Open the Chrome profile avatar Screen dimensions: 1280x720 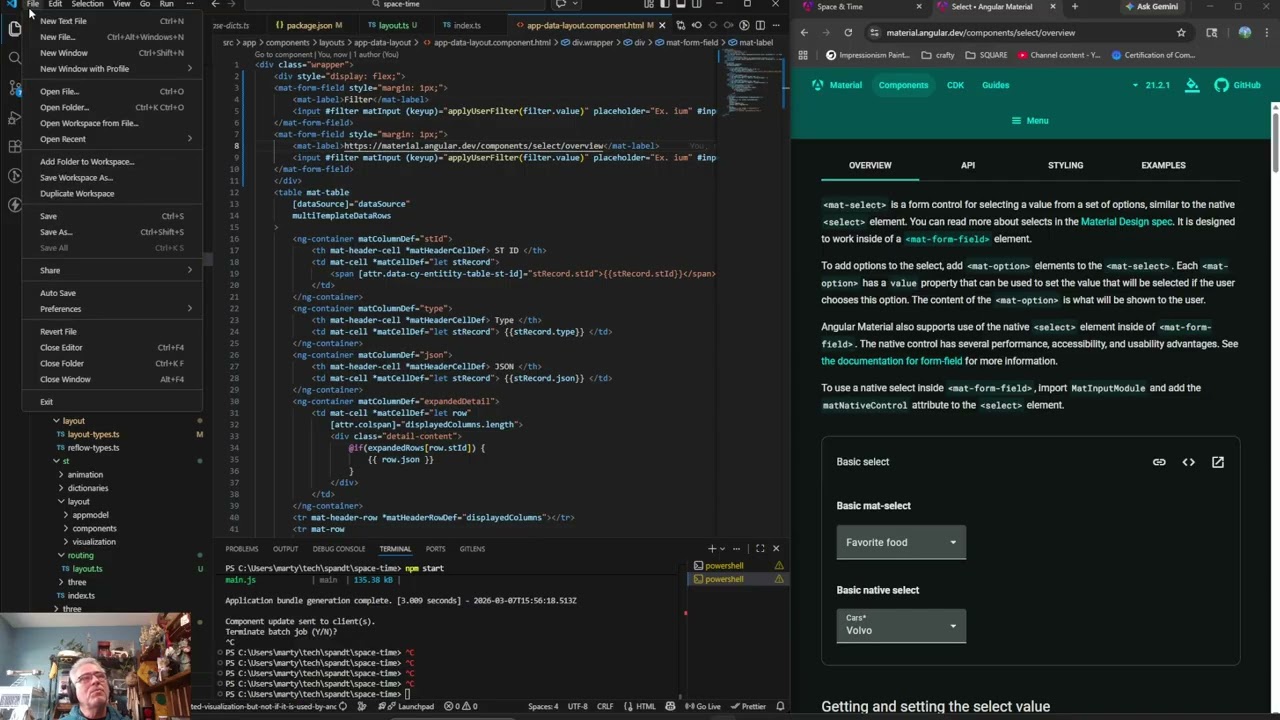(x=1244, y=32)
